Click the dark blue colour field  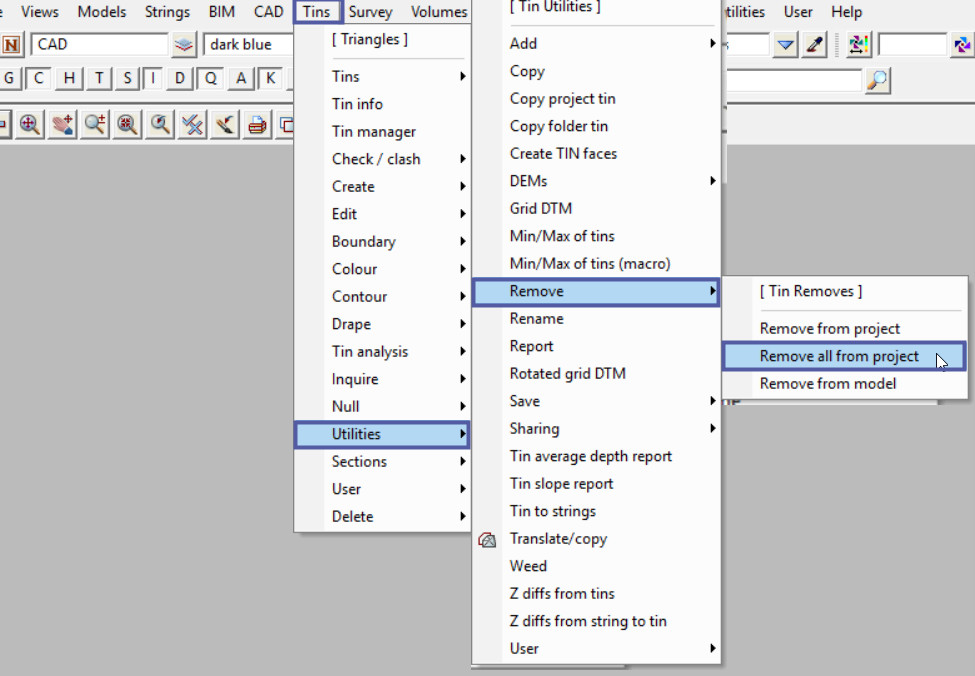[247, 45]
